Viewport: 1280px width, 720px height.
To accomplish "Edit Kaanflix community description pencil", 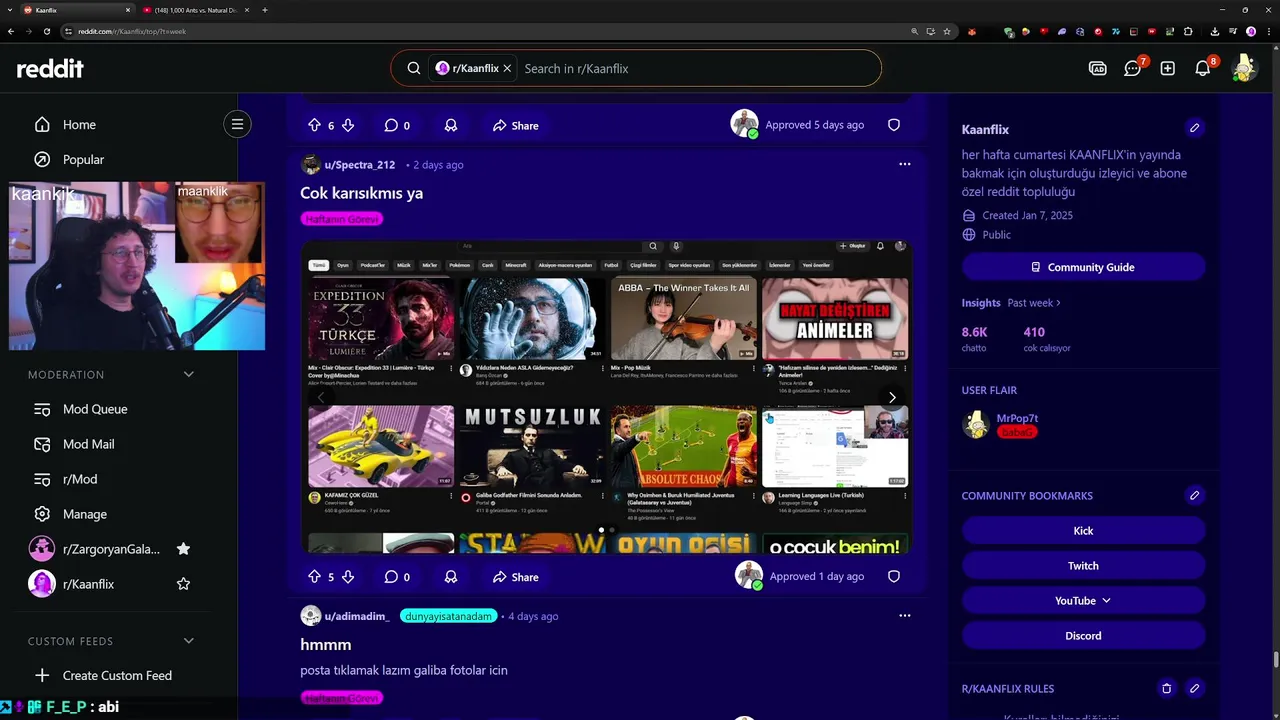I will [1194, 128].
